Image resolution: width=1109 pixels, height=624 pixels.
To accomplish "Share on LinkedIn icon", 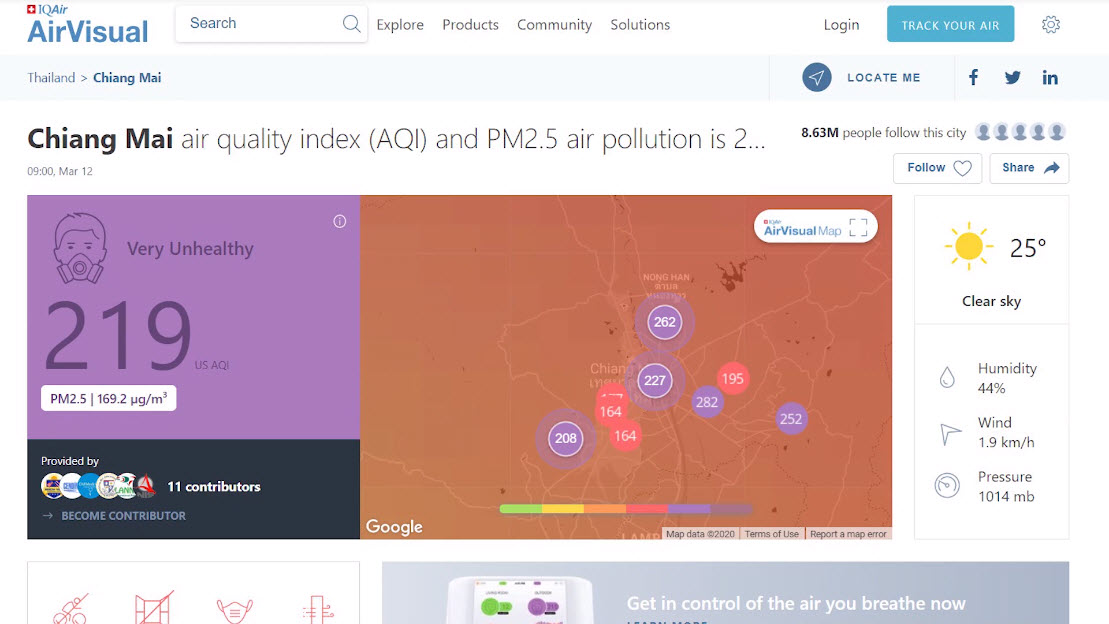I will tap(1050, 77).
